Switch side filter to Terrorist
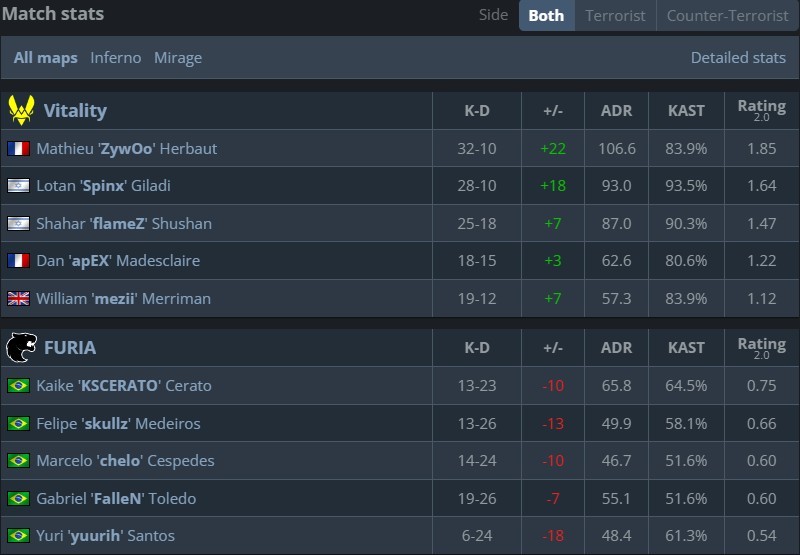 click(615, 15)
